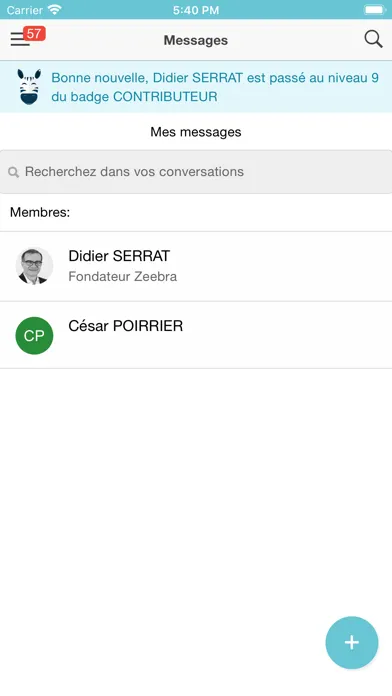
Task: Open conversation with Didier SERRAT
Action: (196, 266)
